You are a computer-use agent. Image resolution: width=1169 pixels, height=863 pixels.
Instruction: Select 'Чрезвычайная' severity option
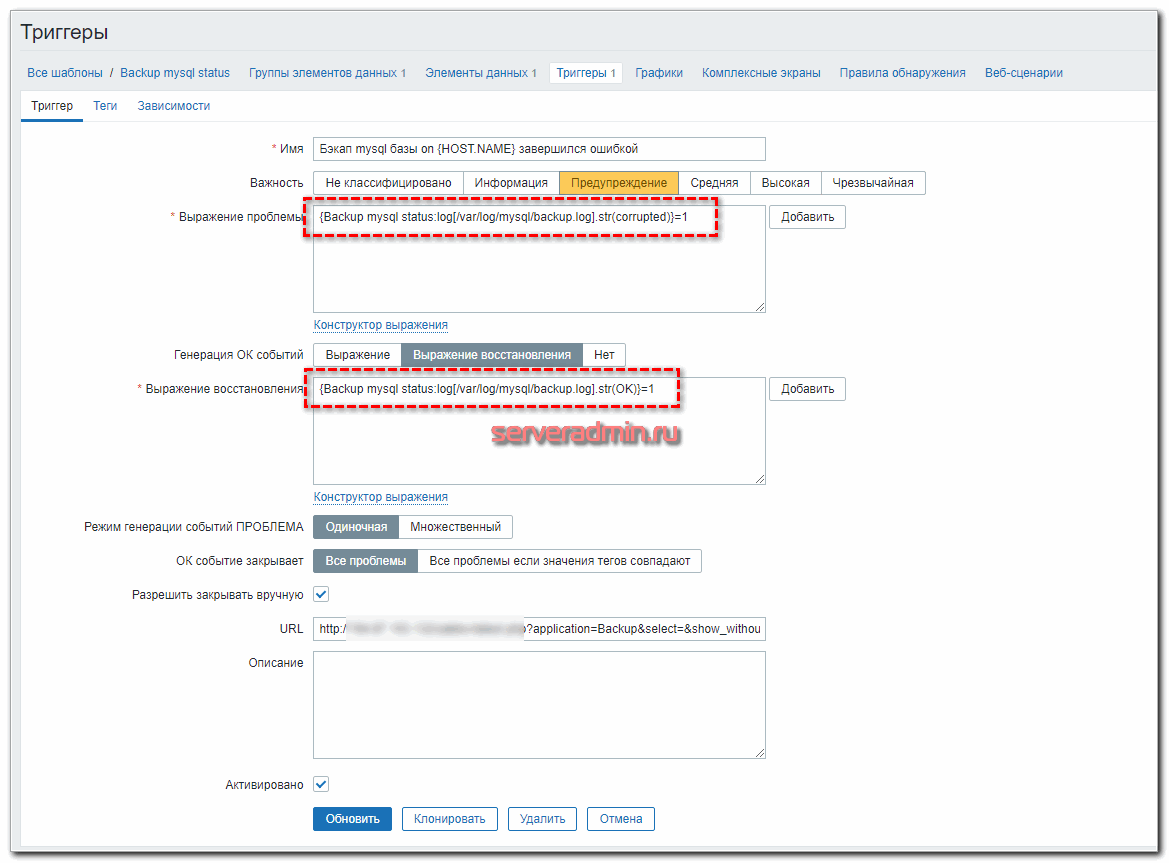tap(873, 183)
